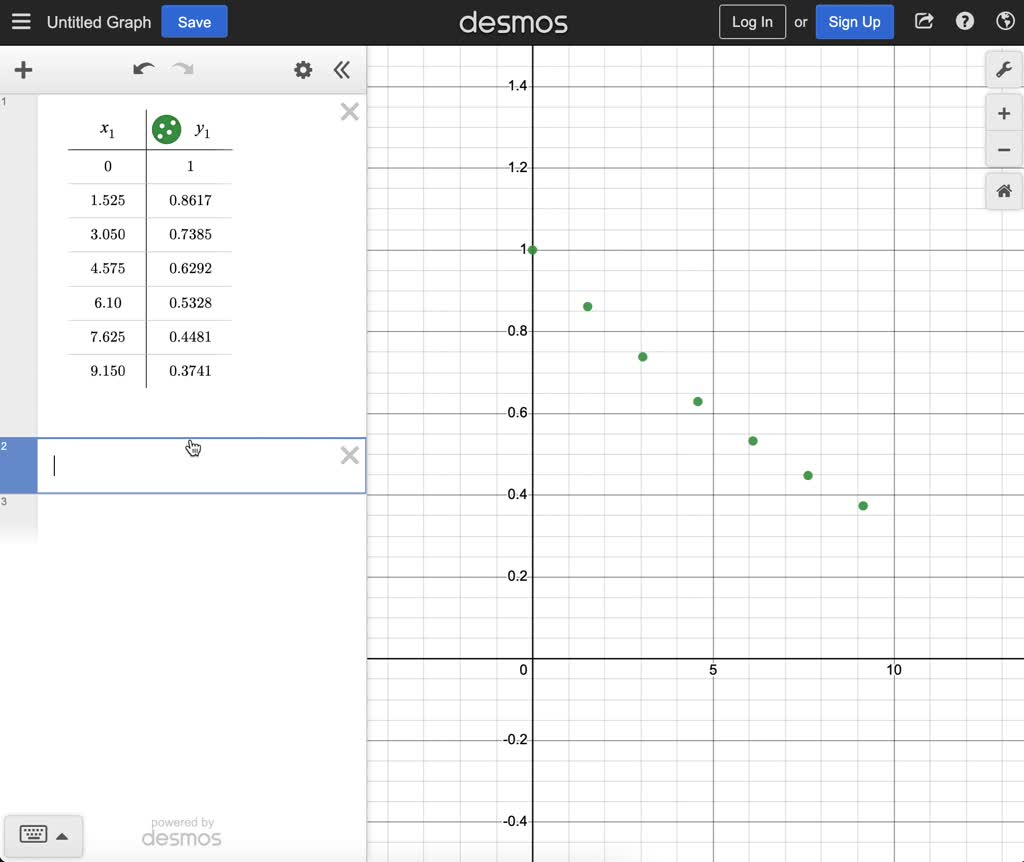This screenshot has height=862, width=1024.
Task: Click the Add Item plus icon
Action: click(23, 70)
